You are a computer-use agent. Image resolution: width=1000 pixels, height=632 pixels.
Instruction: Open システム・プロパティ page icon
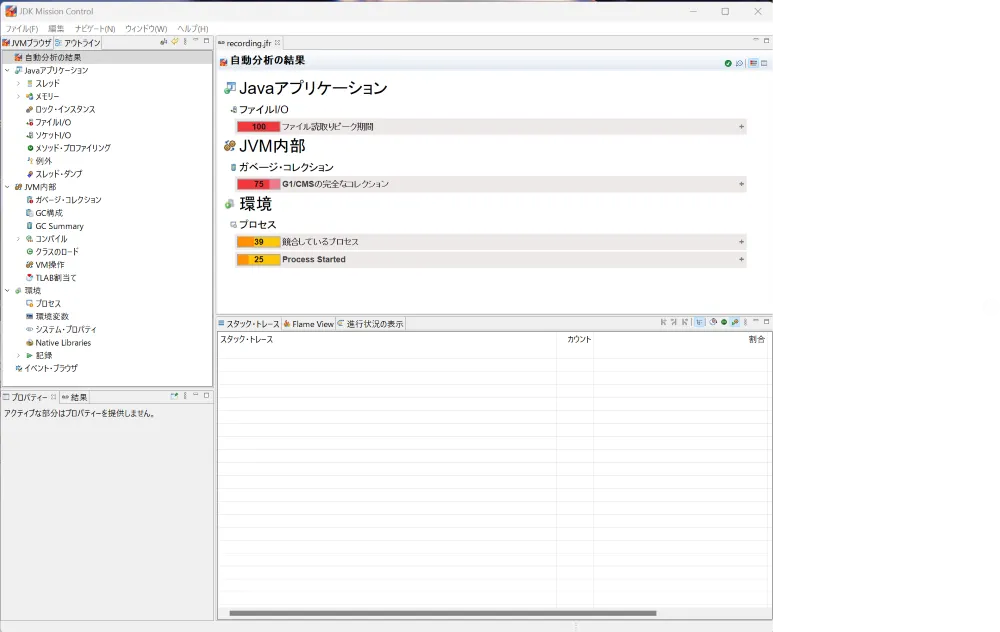[x=29, y=329]
